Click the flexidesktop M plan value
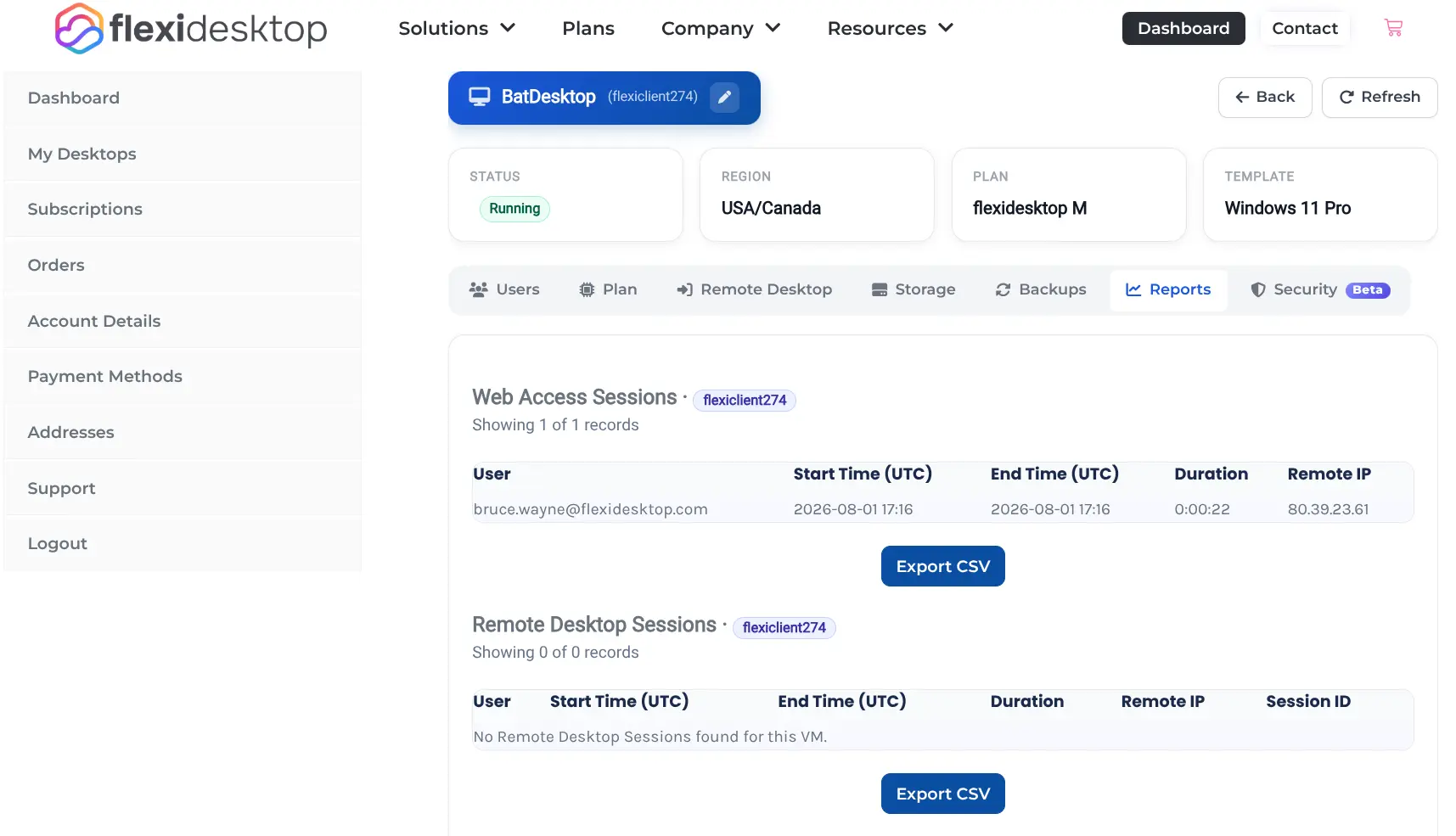Image resolution: width=1456 pixels, height=836 pixels. pyautogui.click(x=1030, y=208)
